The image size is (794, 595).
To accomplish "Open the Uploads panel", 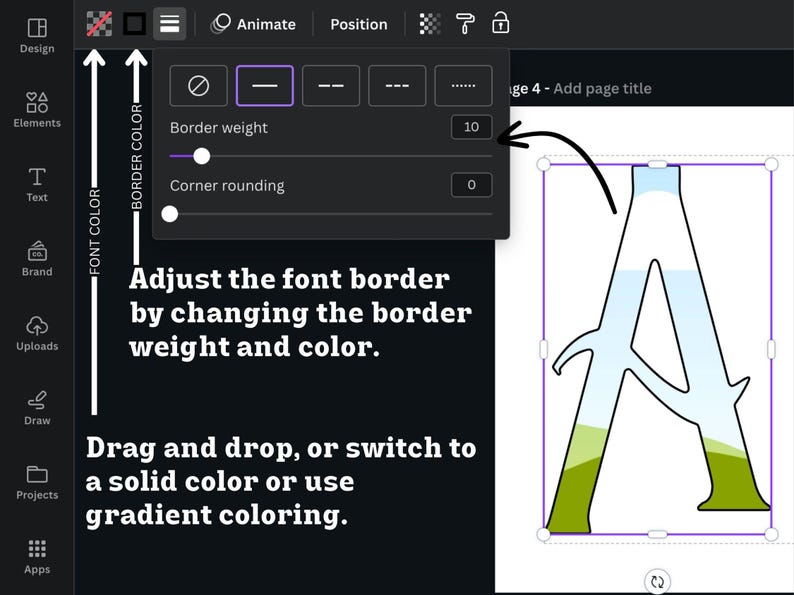I will pyautogui.click(x=37, y=333).
